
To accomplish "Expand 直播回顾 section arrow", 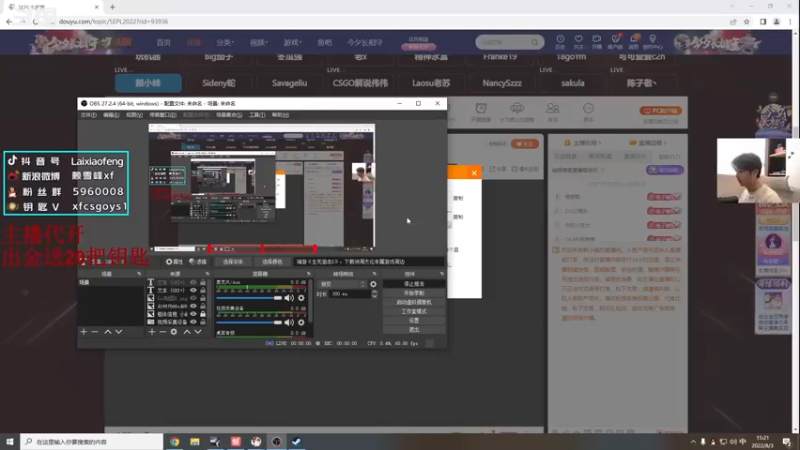I will click(665, 143).
